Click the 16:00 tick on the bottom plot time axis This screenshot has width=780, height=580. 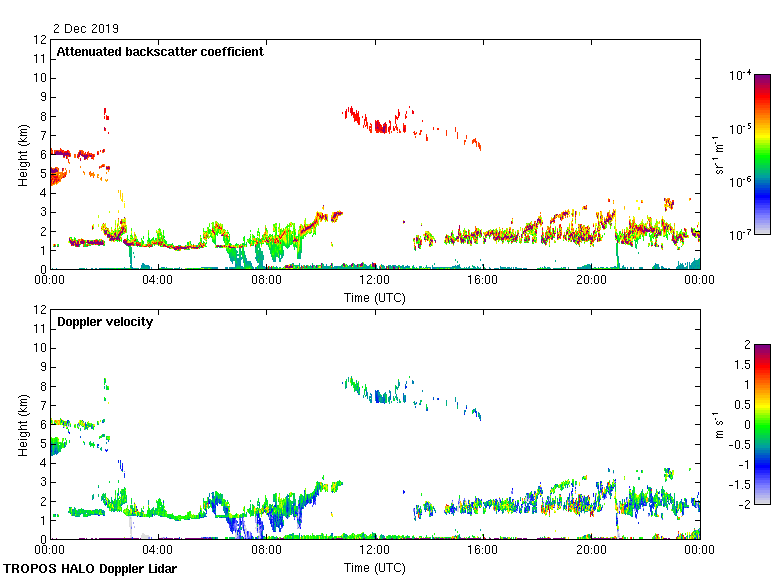[x=482, y=551]
